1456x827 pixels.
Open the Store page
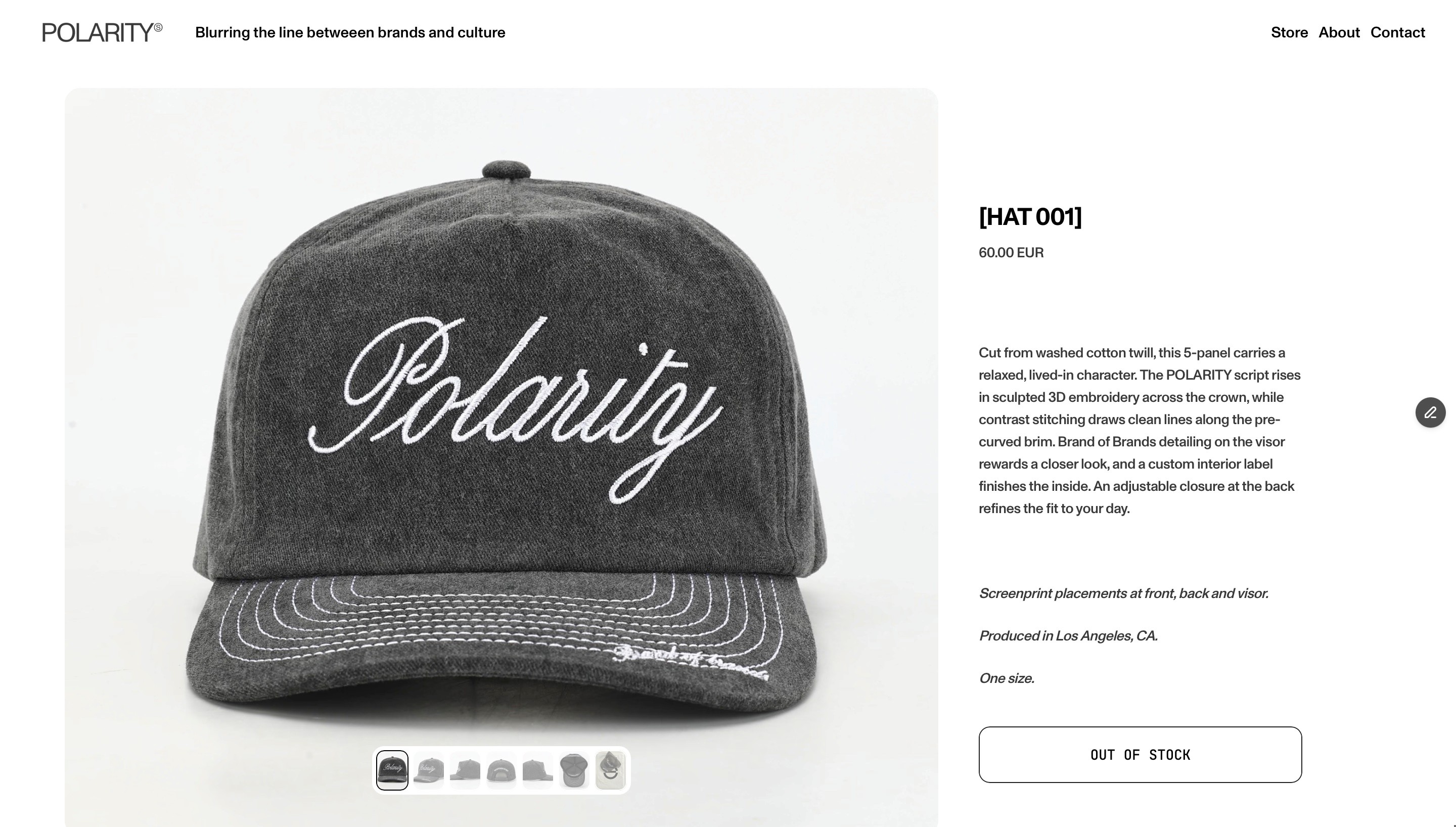pos(1289,32)
